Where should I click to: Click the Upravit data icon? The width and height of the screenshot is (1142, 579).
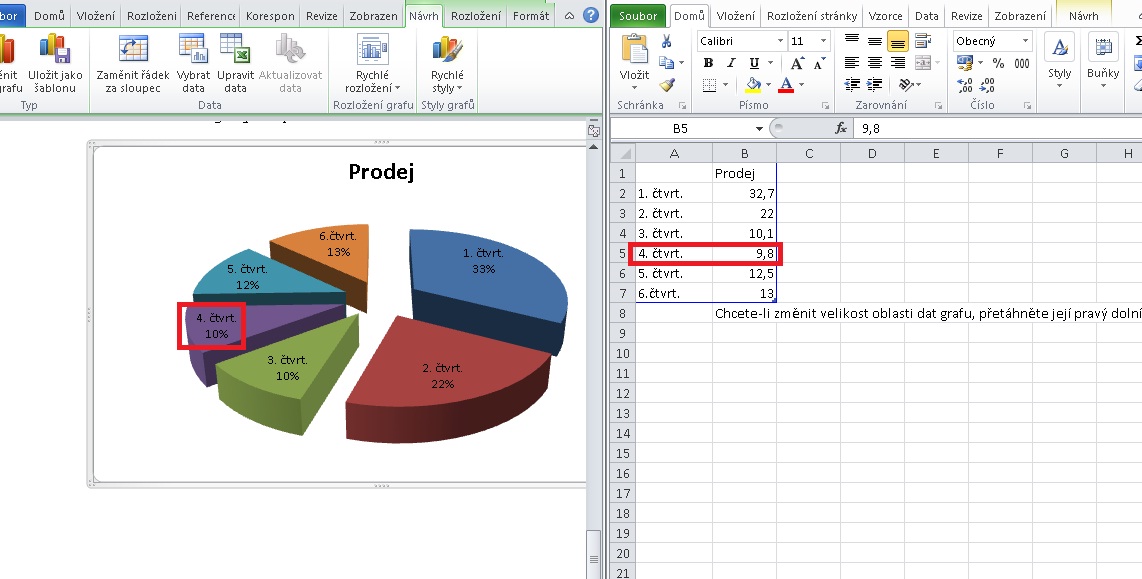point(235,50)
